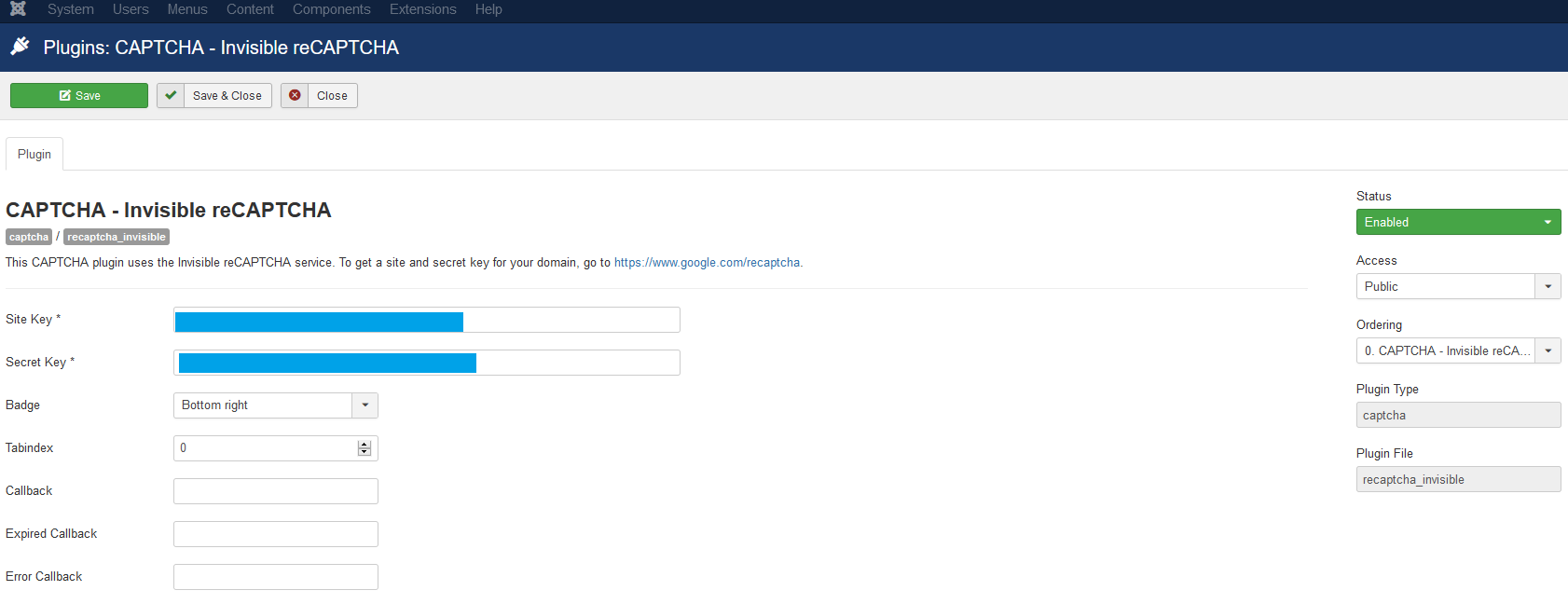Open the Badge dropdown showing Bottom right
The height and width of the screenshot is (604, 1568).
276,405
